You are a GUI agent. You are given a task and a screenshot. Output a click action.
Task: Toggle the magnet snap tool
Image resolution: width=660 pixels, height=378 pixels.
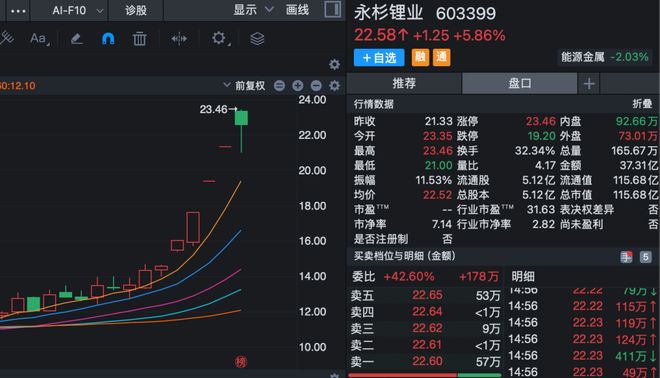[x=108, y=39]
